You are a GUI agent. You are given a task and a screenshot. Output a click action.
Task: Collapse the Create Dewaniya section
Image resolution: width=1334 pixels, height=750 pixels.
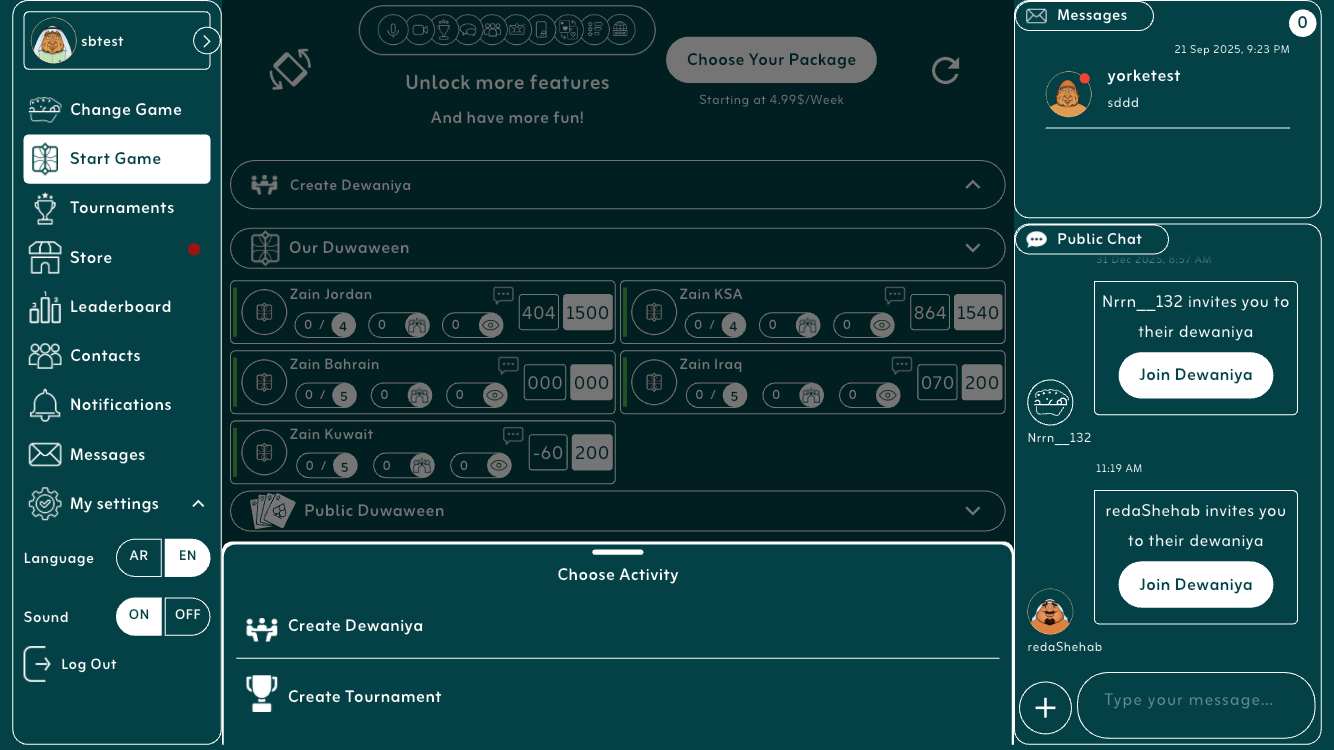click(972, 185)
